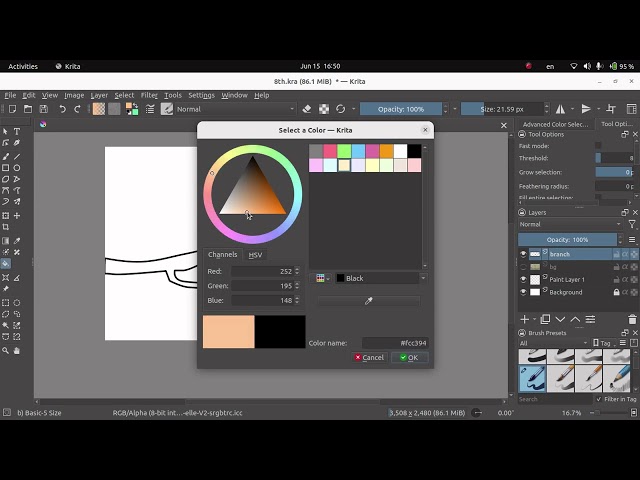This screenshot has width=640, height=480.
Task: Switch to the HSV tab
Action: (255, 255)
